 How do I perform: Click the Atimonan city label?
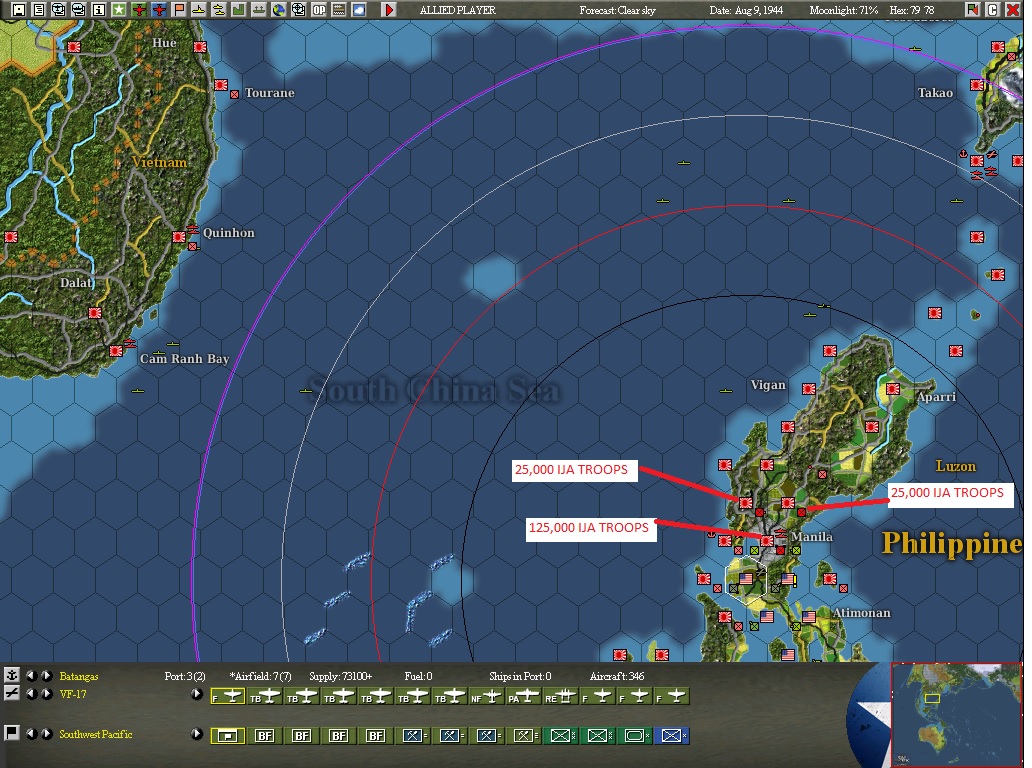pyautogui.click(x=861, y=613)
